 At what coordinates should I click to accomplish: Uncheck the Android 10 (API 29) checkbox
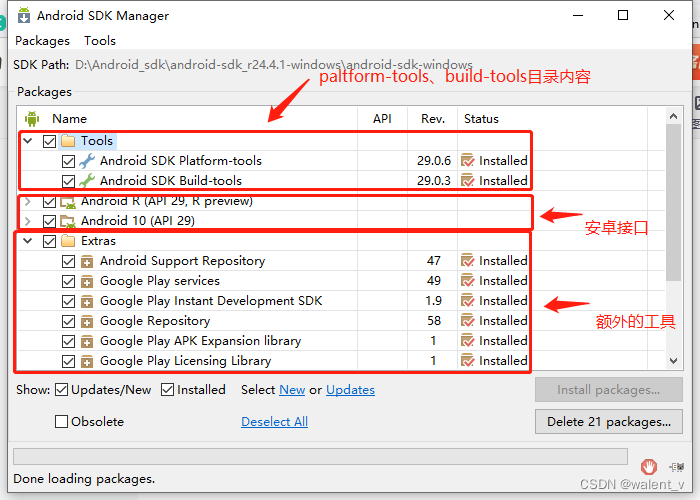click(x=49, y=221)
